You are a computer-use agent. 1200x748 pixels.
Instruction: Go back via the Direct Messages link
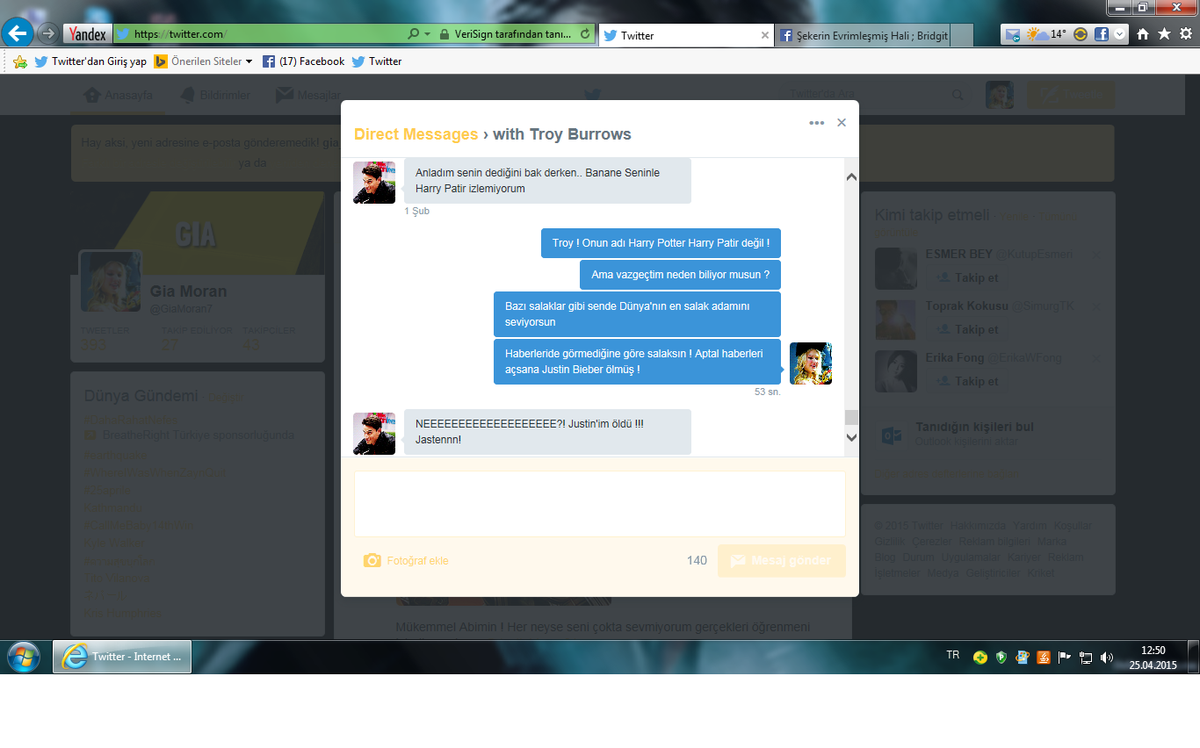click(416, 134)
